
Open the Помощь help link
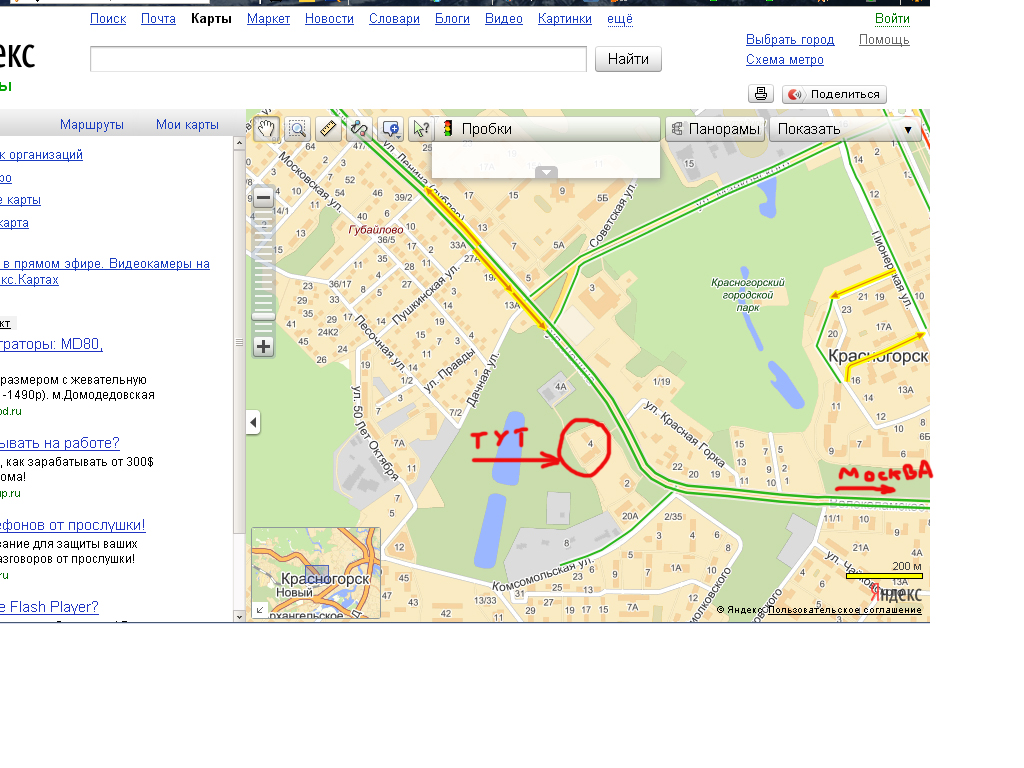click(884, 40)
